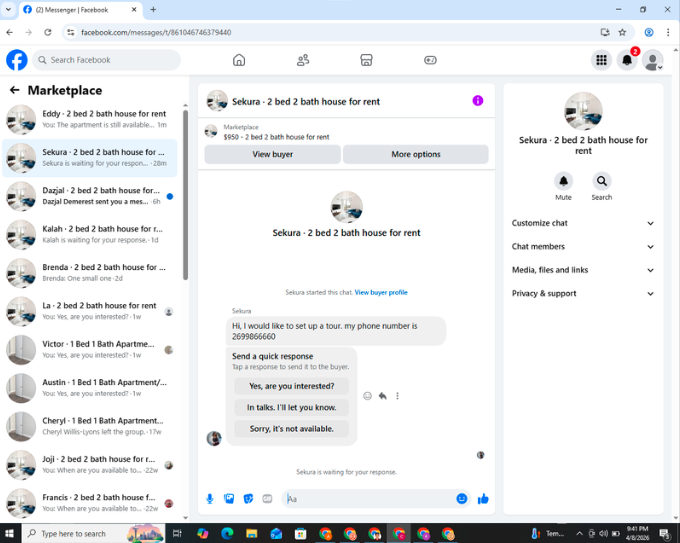Viewport: 680px width, 543px height.
Task: Click the Marketplace $950 listing text
Action: pyautogui.click(x=276, y=137)
